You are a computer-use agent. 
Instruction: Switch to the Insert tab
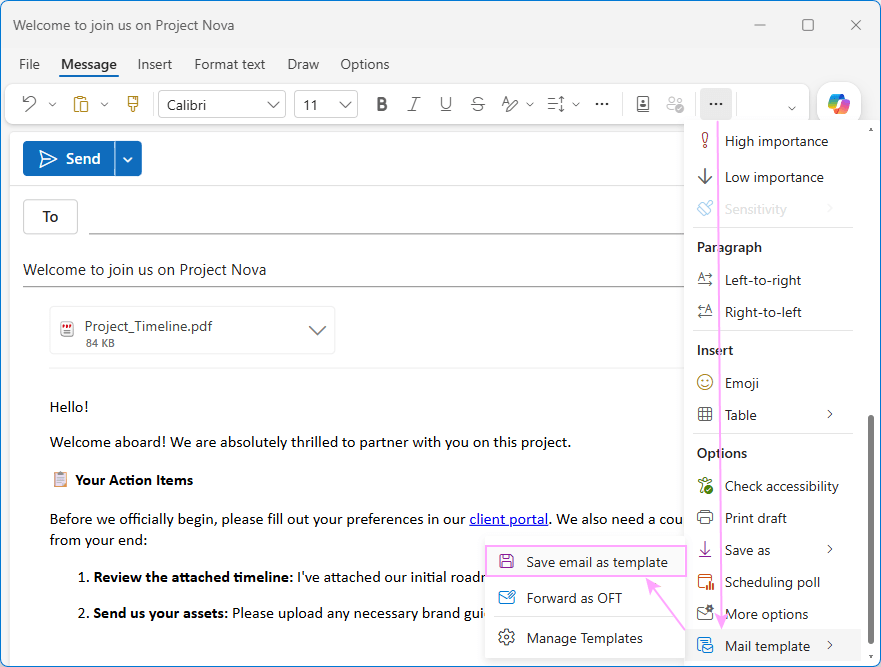tap(155, 65)
